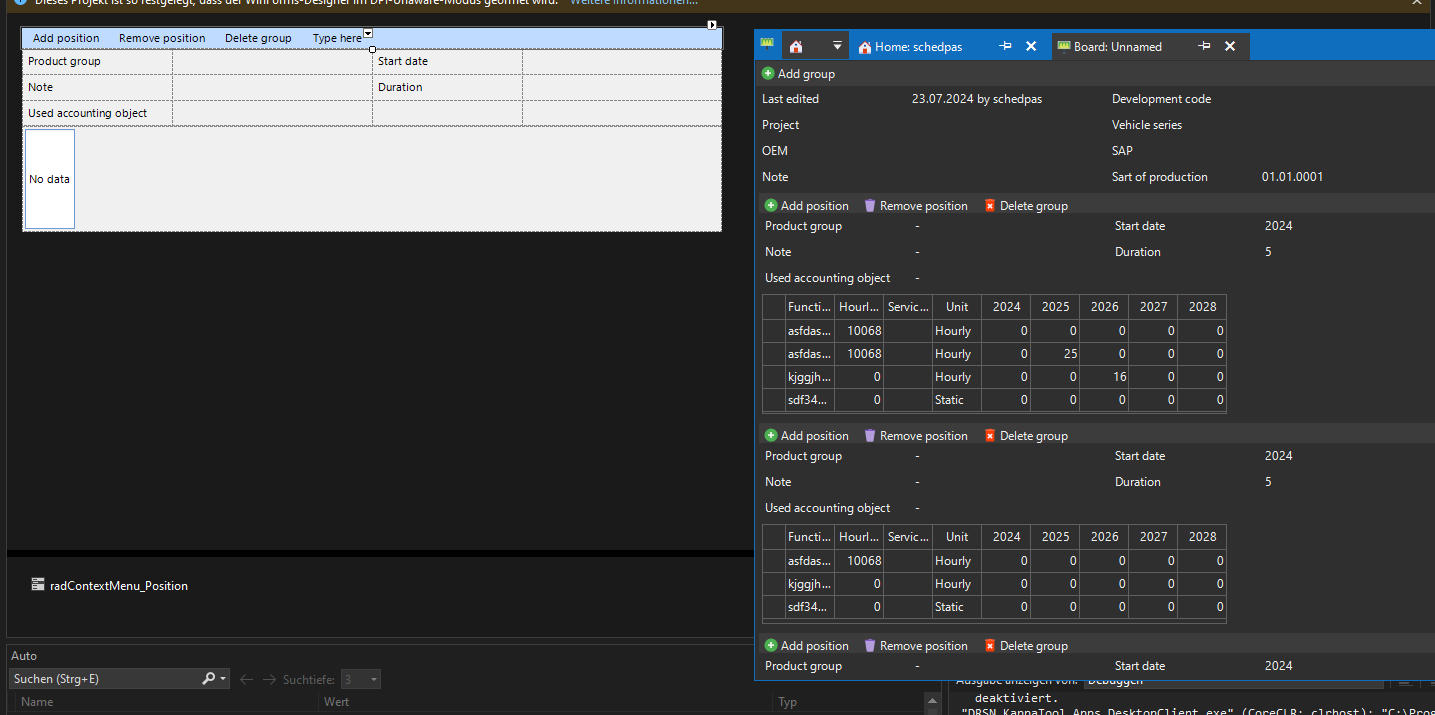Click the purple trash icon in first group toolbar
Image resolution: width=1435 pixels, height=715 pixels.
[870, 205]
